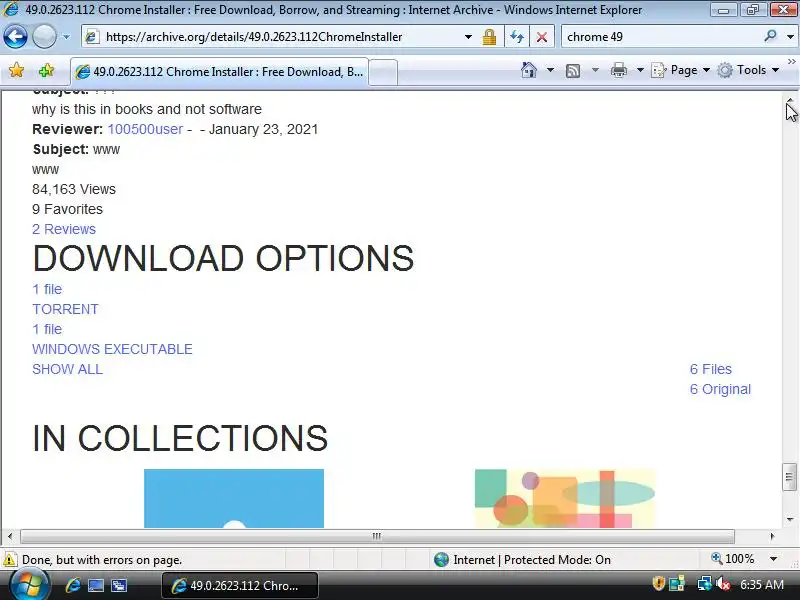Expand the zoom level dropdown arrow
The width and height of the screenshot is (800, 600).
coord(773,559)
